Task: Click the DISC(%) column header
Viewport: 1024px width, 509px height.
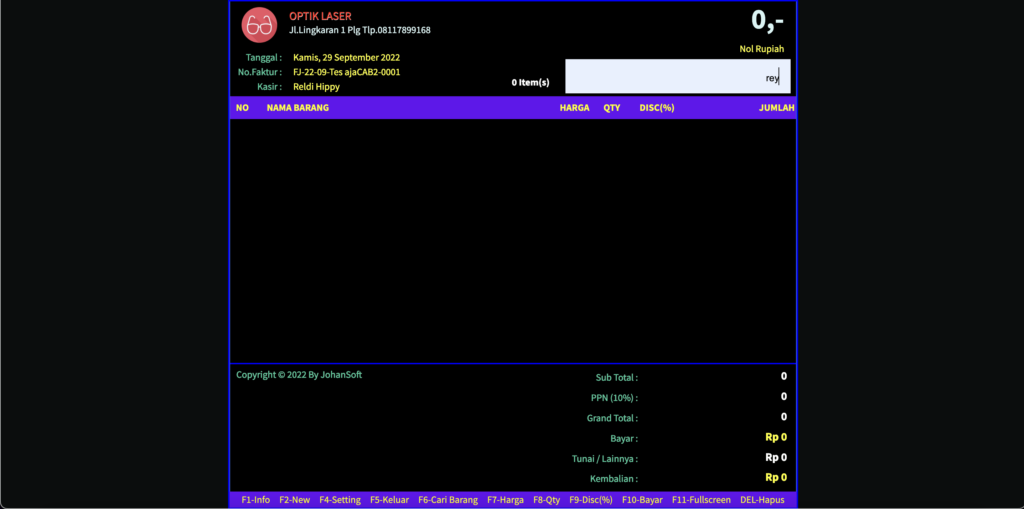Action: (656, 108)
